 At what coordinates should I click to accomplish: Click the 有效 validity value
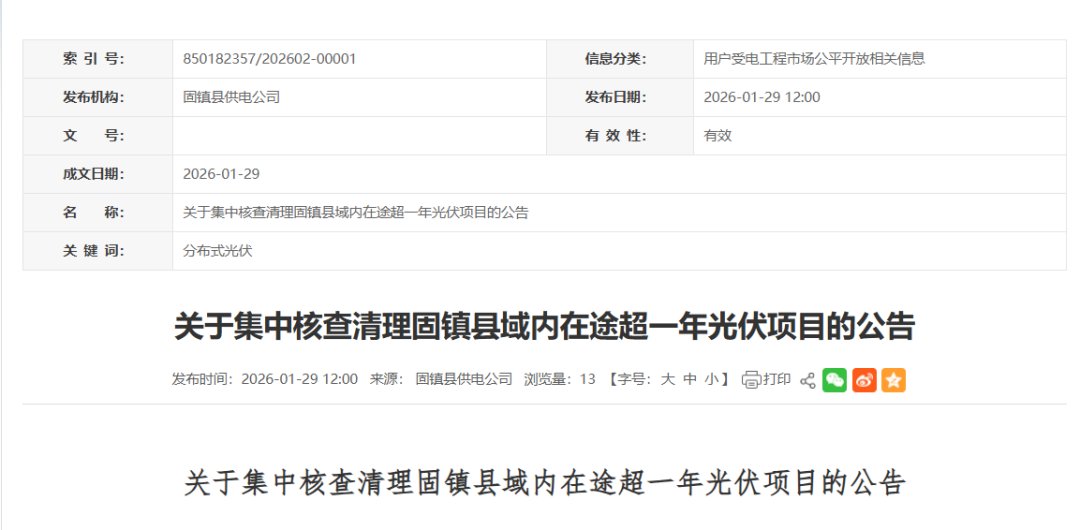click(717, 136)
